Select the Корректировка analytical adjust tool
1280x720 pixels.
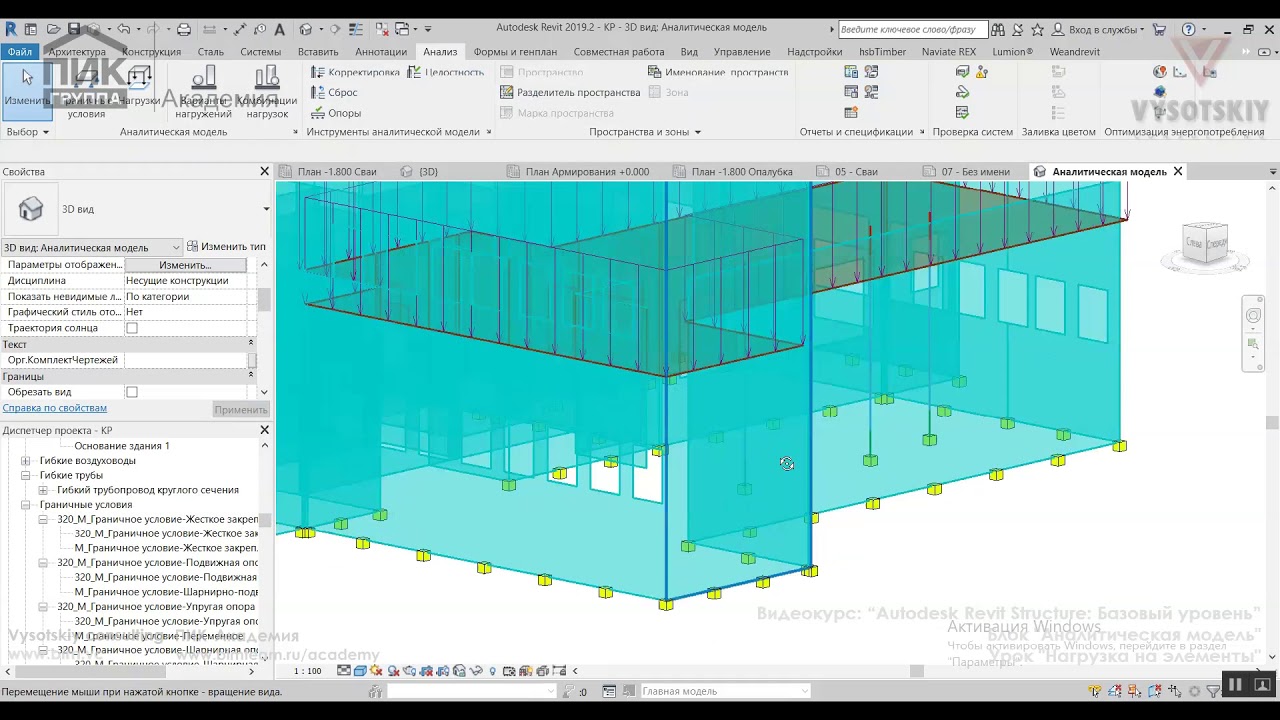[355, 72]
